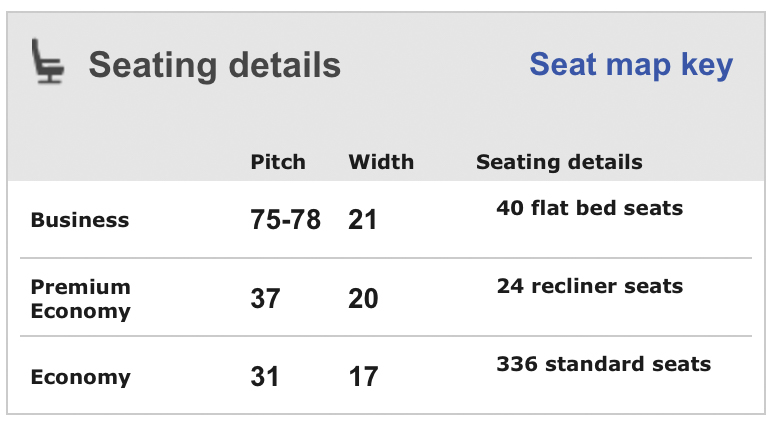Screen dimensions: 777x429
Task: Click the Business pitch value 75-78
Action: pyautogui.click(x=285, y=220)
